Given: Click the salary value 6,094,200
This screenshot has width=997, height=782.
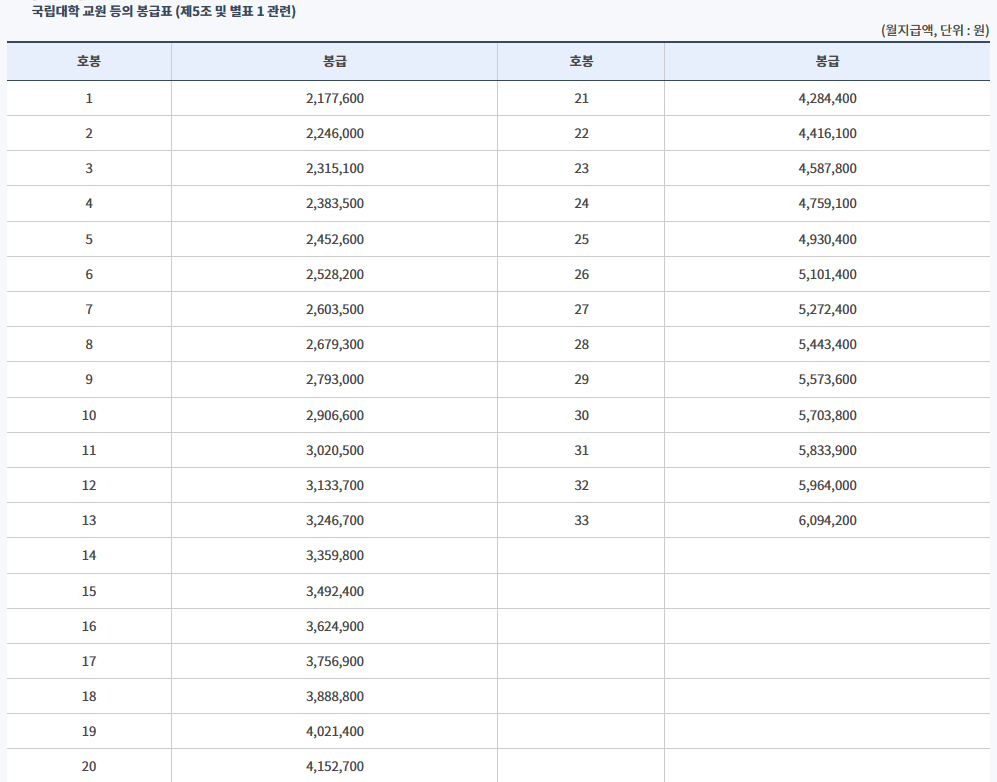Looking at the screenshot, I should tap(827, 520).
